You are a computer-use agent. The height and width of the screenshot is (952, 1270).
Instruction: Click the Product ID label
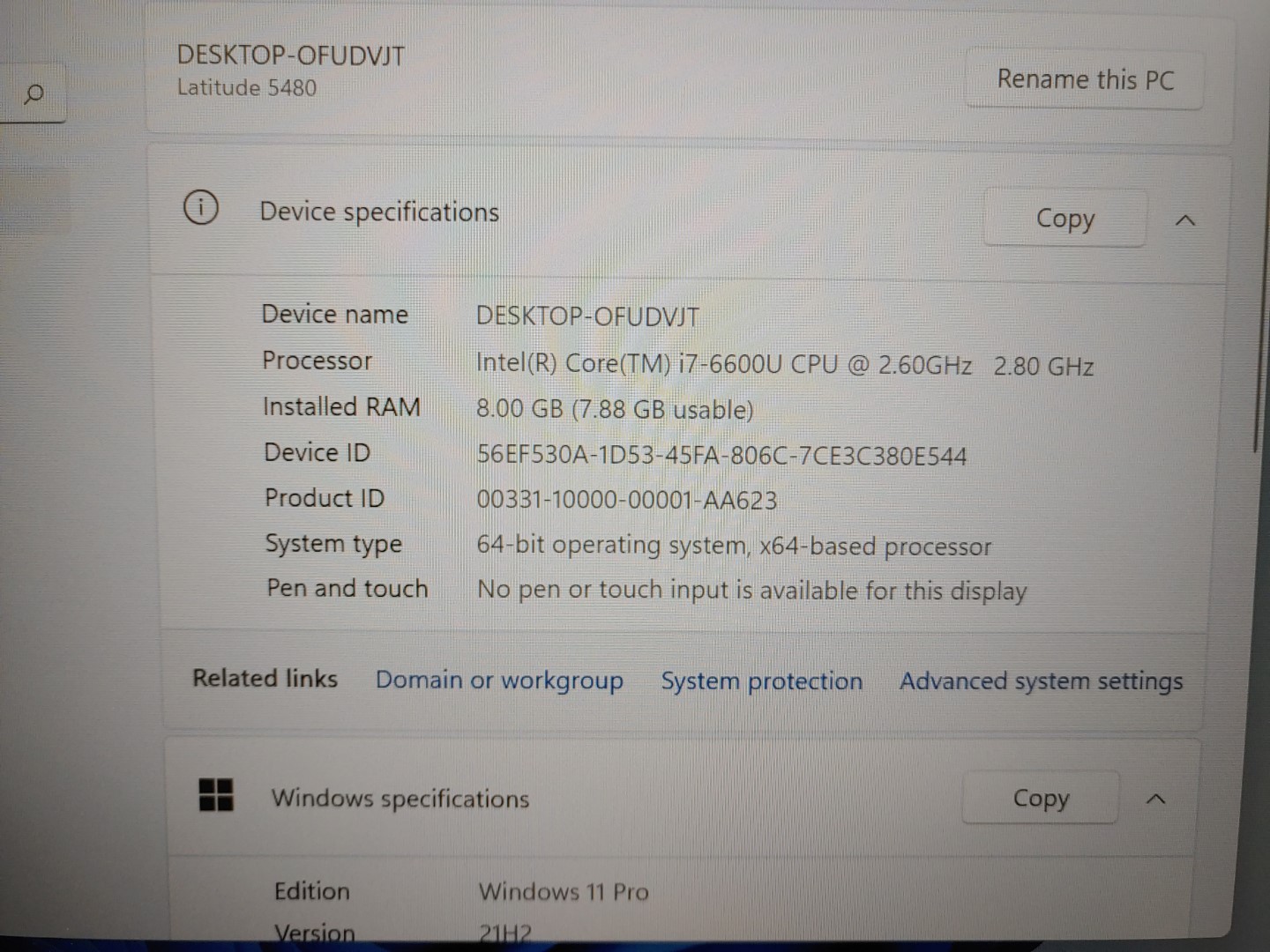click(325, 498)
